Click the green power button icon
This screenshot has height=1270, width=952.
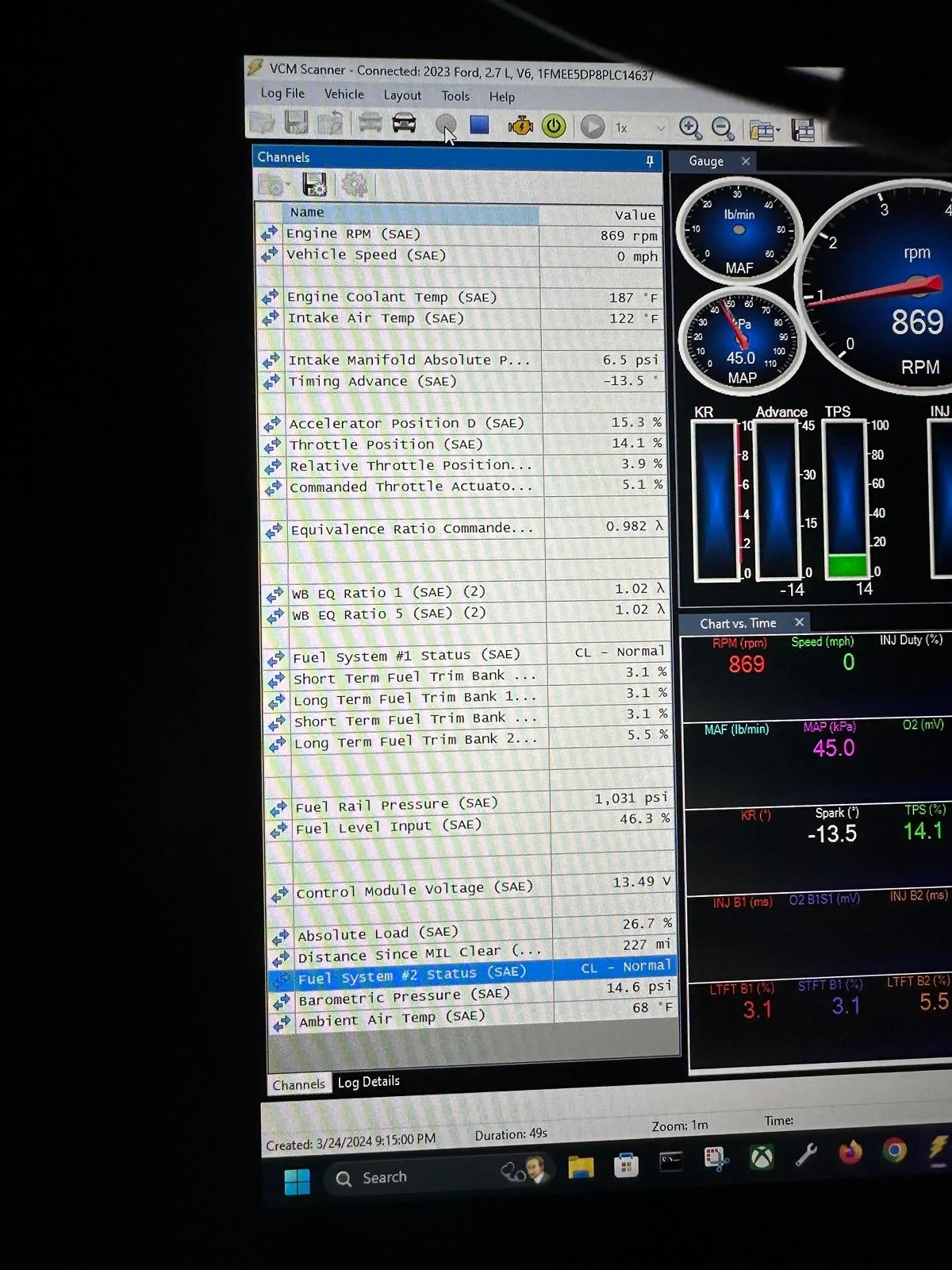click(x=554, y=126)
